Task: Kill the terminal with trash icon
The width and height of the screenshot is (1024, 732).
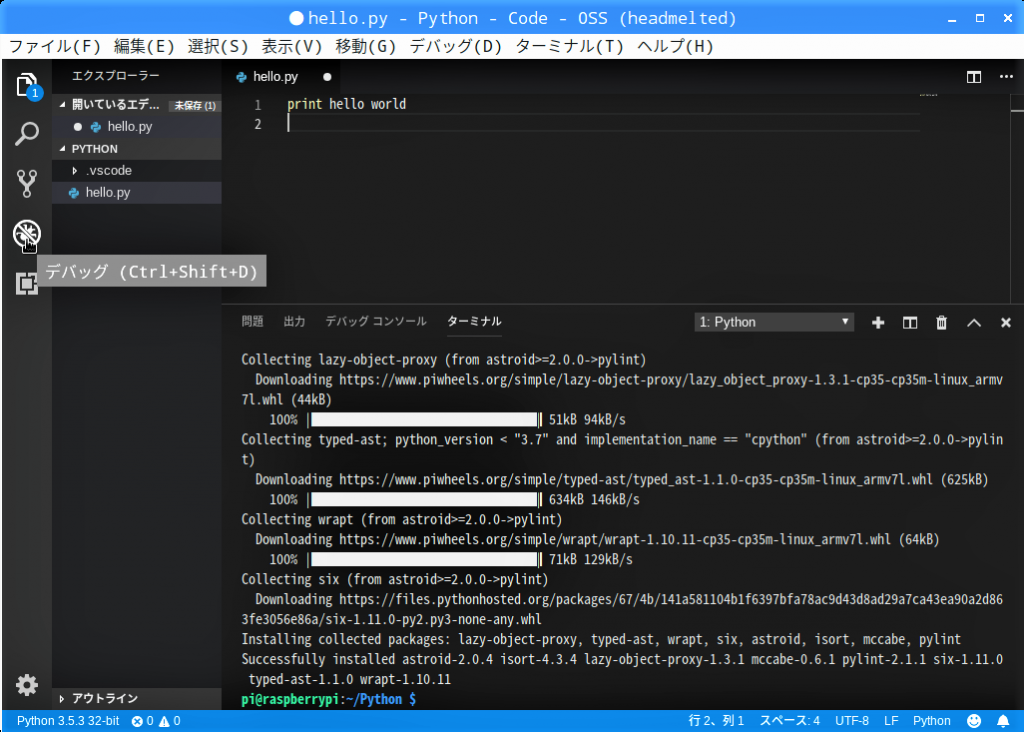Action: point(942,323)
